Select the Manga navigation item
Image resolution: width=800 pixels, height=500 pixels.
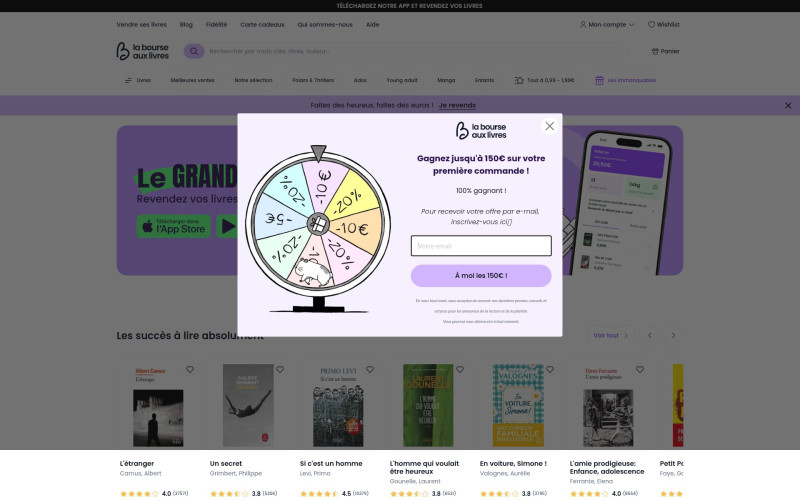[x=446, y=81]
